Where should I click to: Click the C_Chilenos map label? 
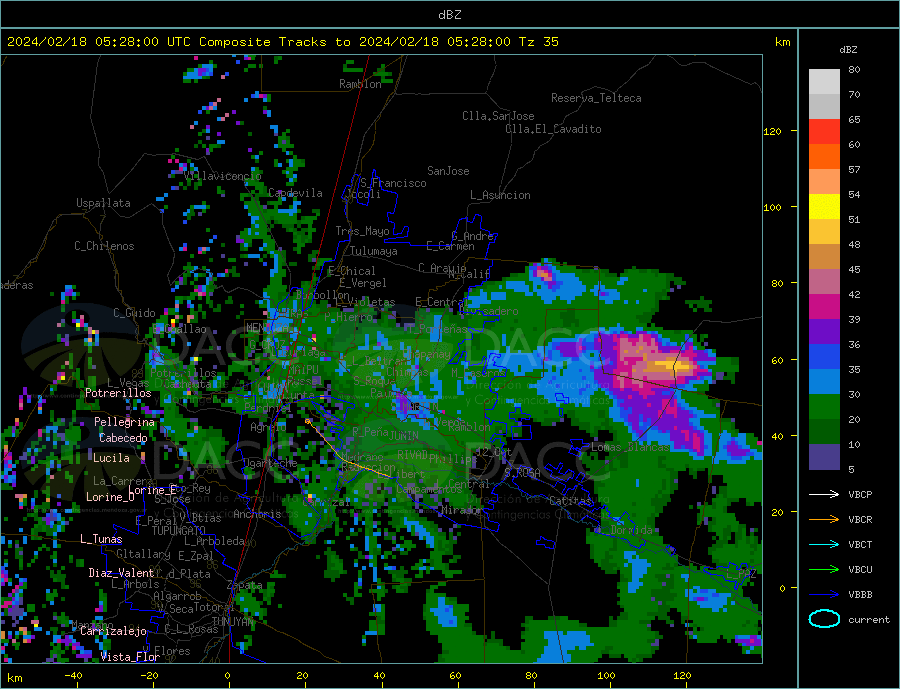pyautogui.click(x=104, y=246)
